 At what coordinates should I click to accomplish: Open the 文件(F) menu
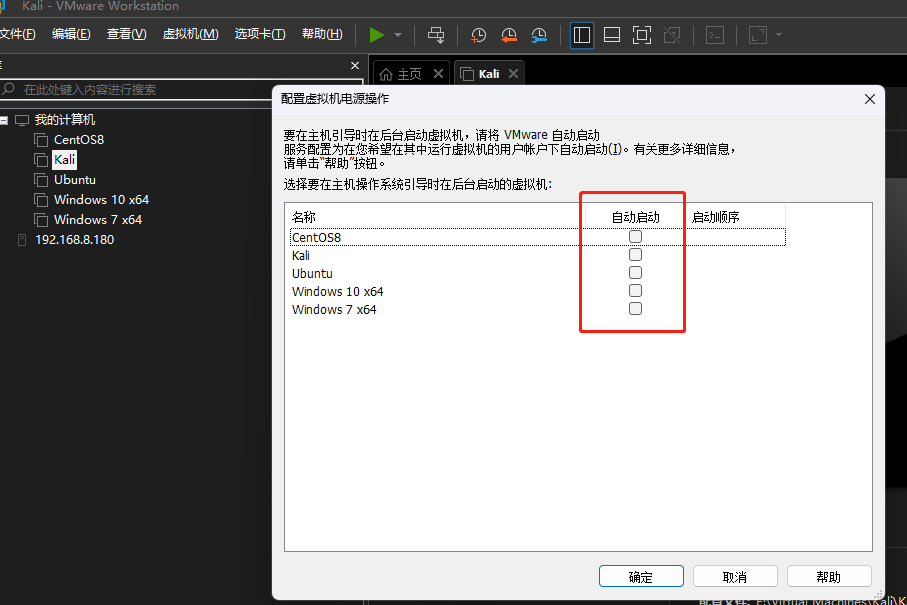coord(17,34)
